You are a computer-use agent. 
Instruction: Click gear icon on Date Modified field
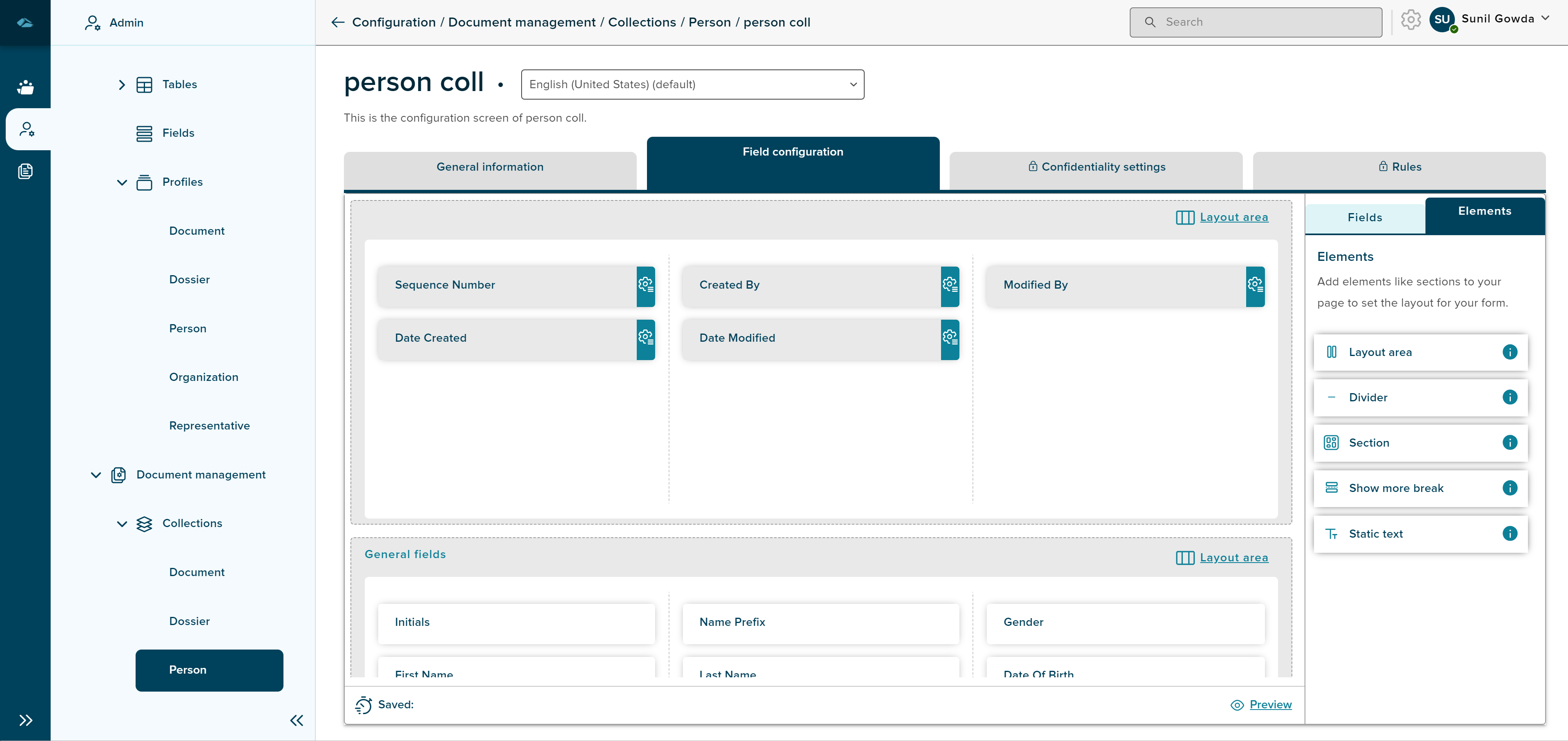pos(950,338)
